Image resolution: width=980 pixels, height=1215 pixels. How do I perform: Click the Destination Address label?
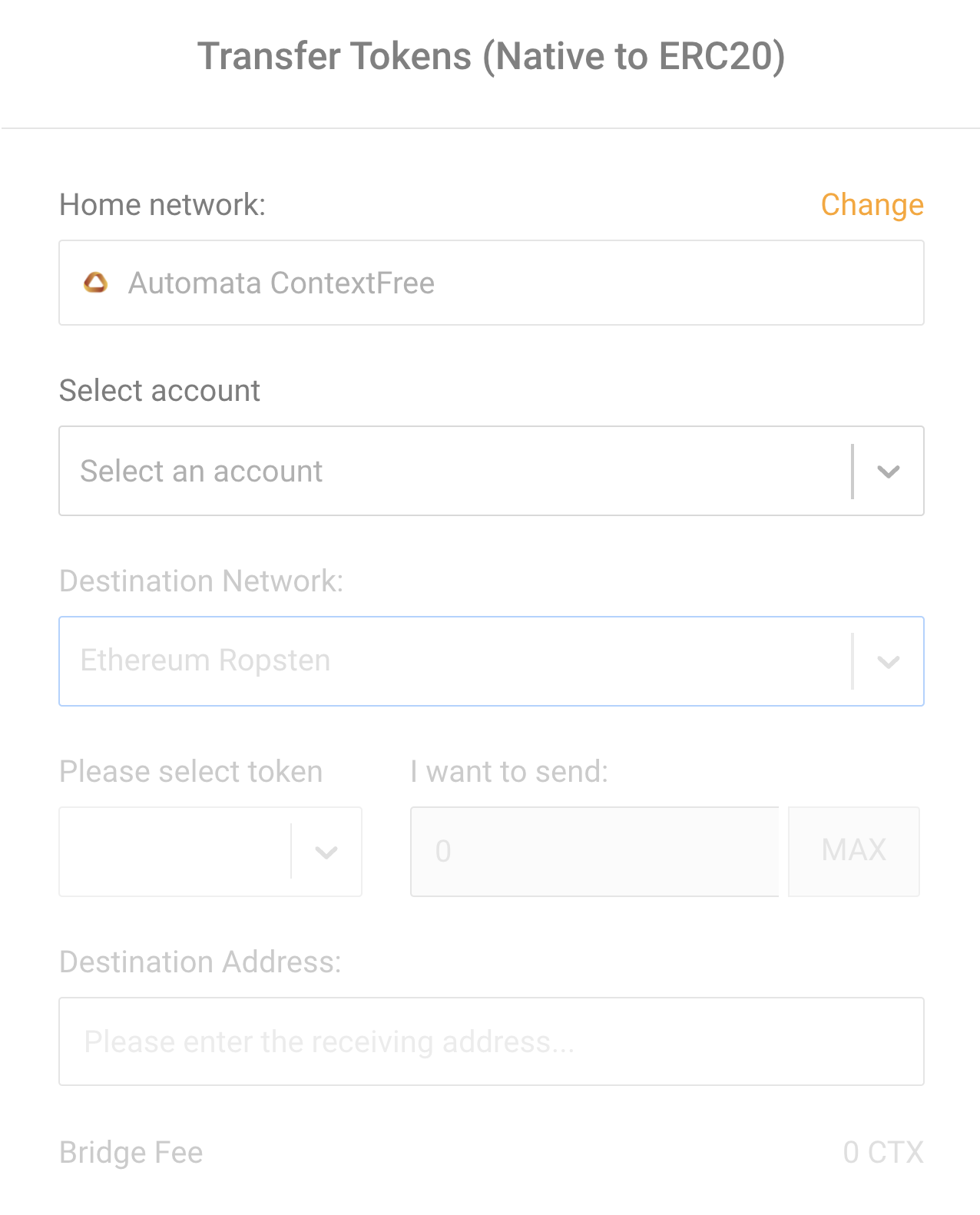200,962
